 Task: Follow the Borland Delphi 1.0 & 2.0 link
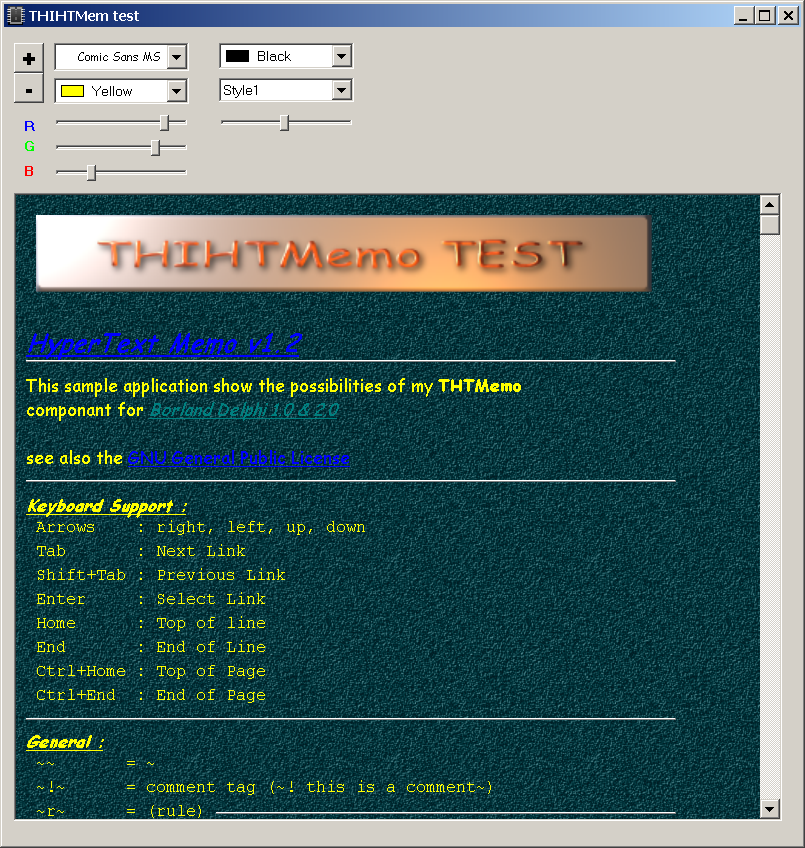point(244,410)
